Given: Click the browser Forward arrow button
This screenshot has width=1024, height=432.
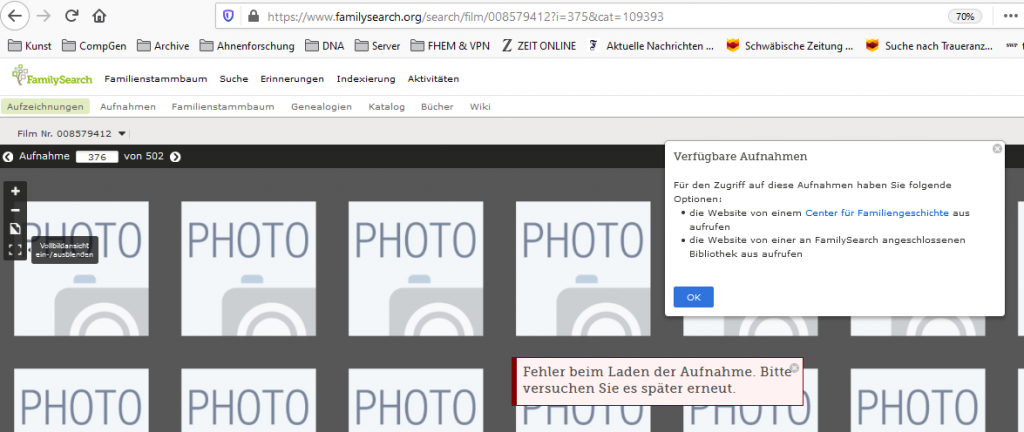Looking at the screenshot, I should (x=44, y=16).
